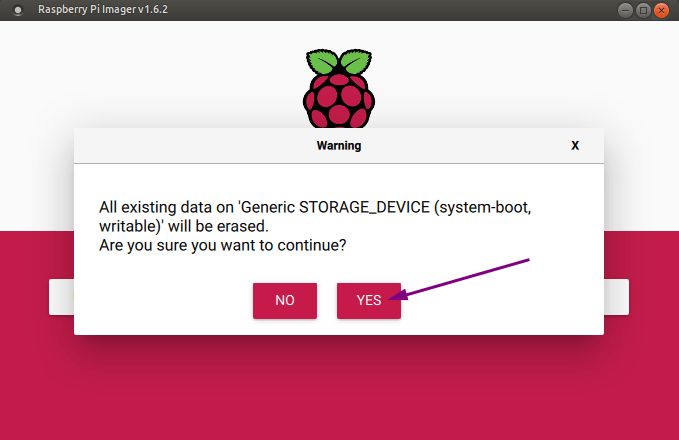Click empty space in the Warning header bar
679x440 pixels.
click(x=200, y=145)
